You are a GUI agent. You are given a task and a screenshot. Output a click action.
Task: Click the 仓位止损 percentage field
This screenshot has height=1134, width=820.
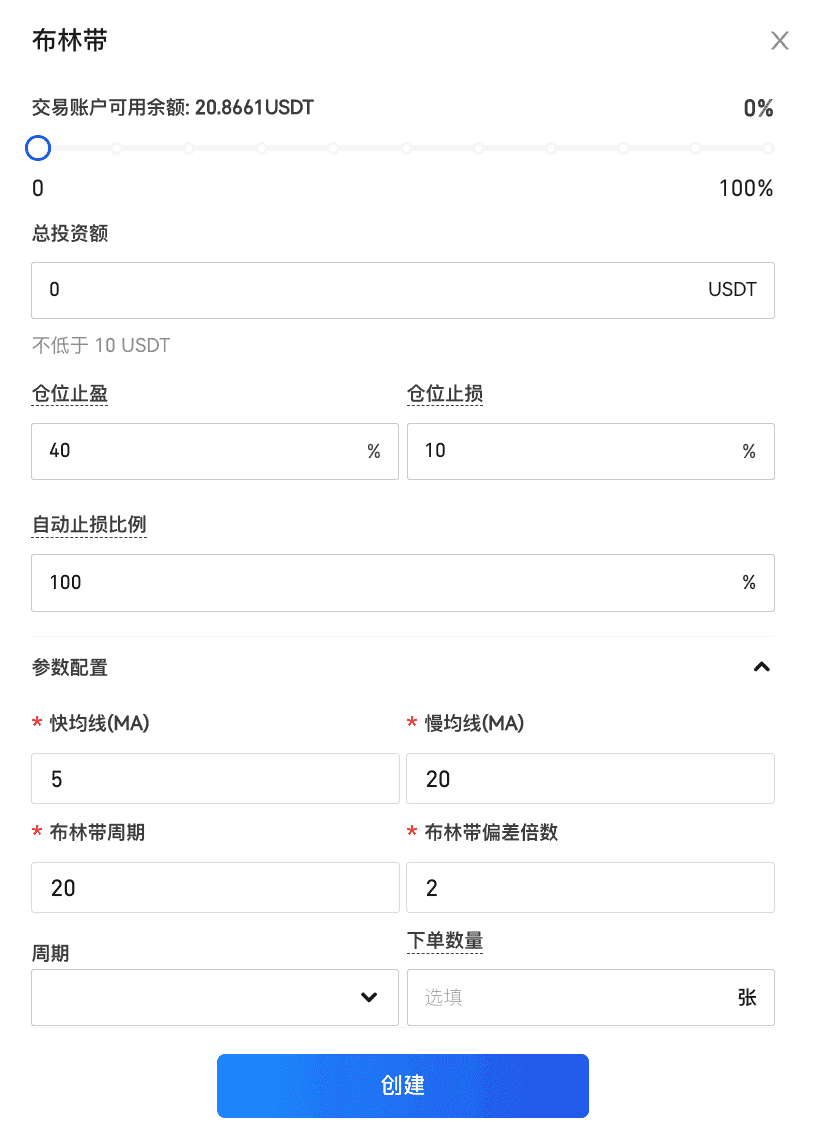click(x=575, y=451)
